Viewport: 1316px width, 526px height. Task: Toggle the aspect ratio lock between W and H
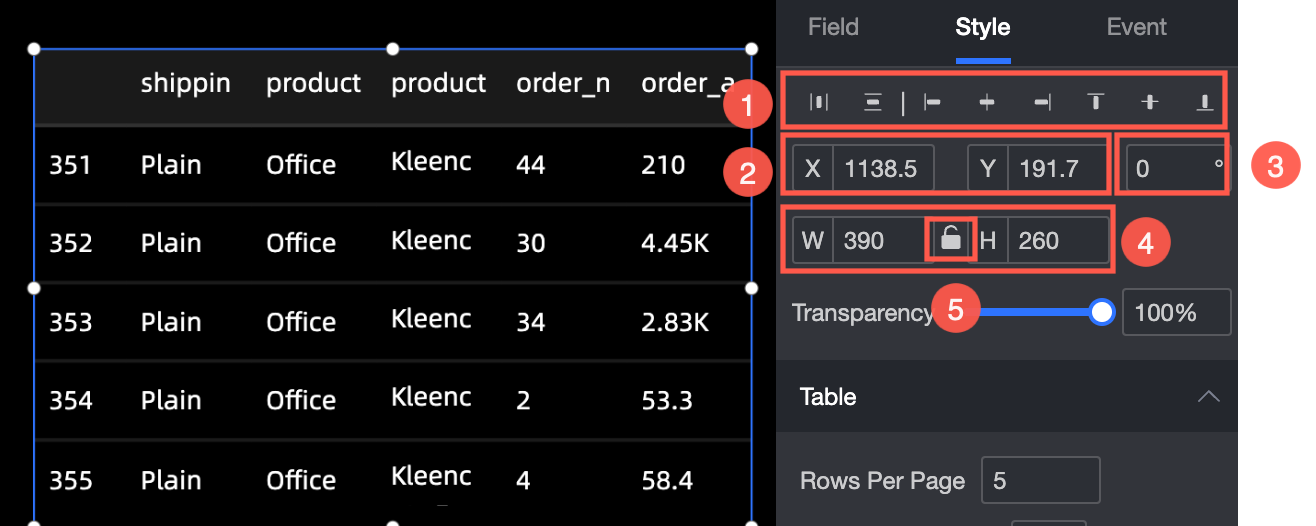pyautogui.click(x=951, y=240)
